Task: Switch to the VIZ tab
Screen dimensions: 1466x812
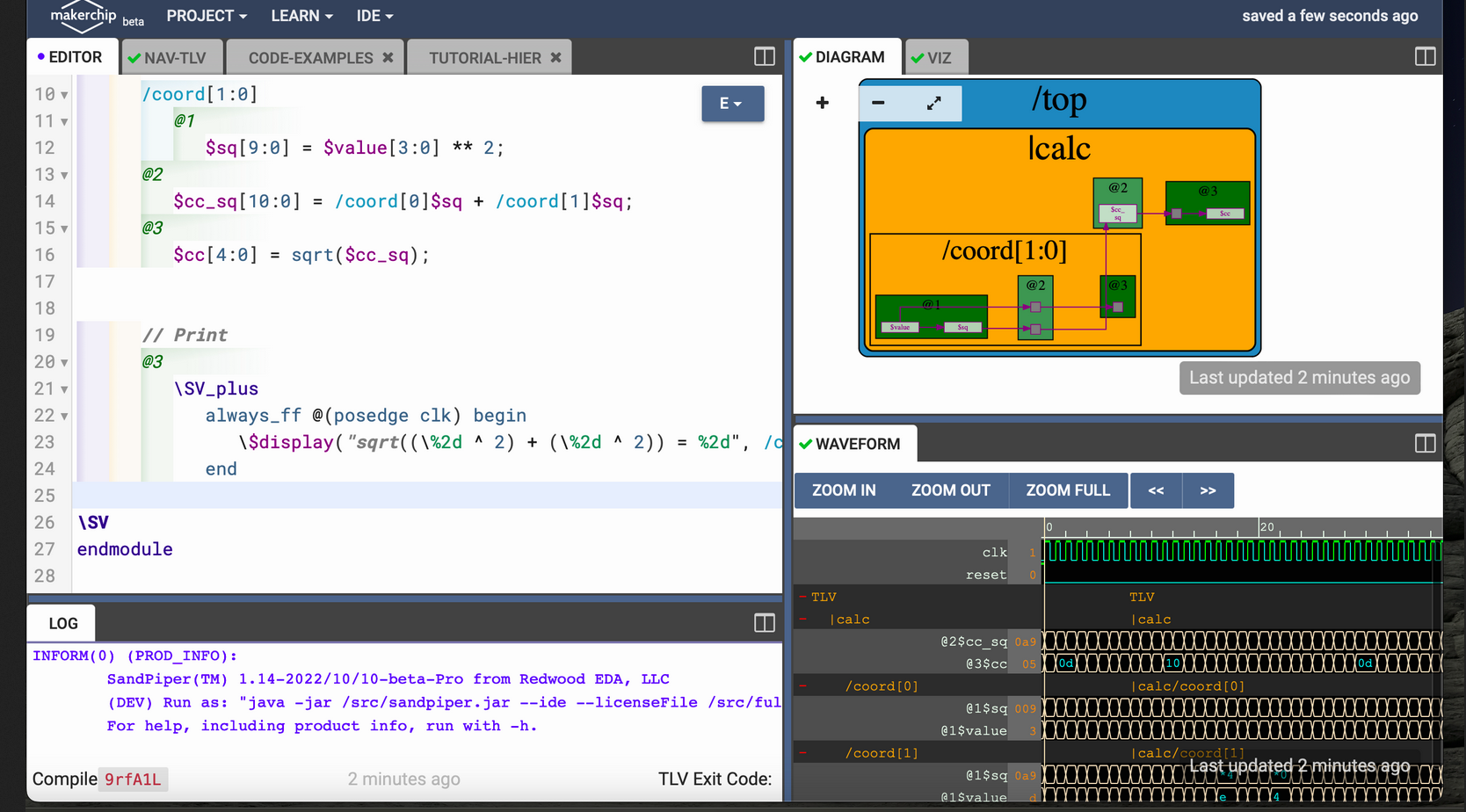Action: [936, 56]
